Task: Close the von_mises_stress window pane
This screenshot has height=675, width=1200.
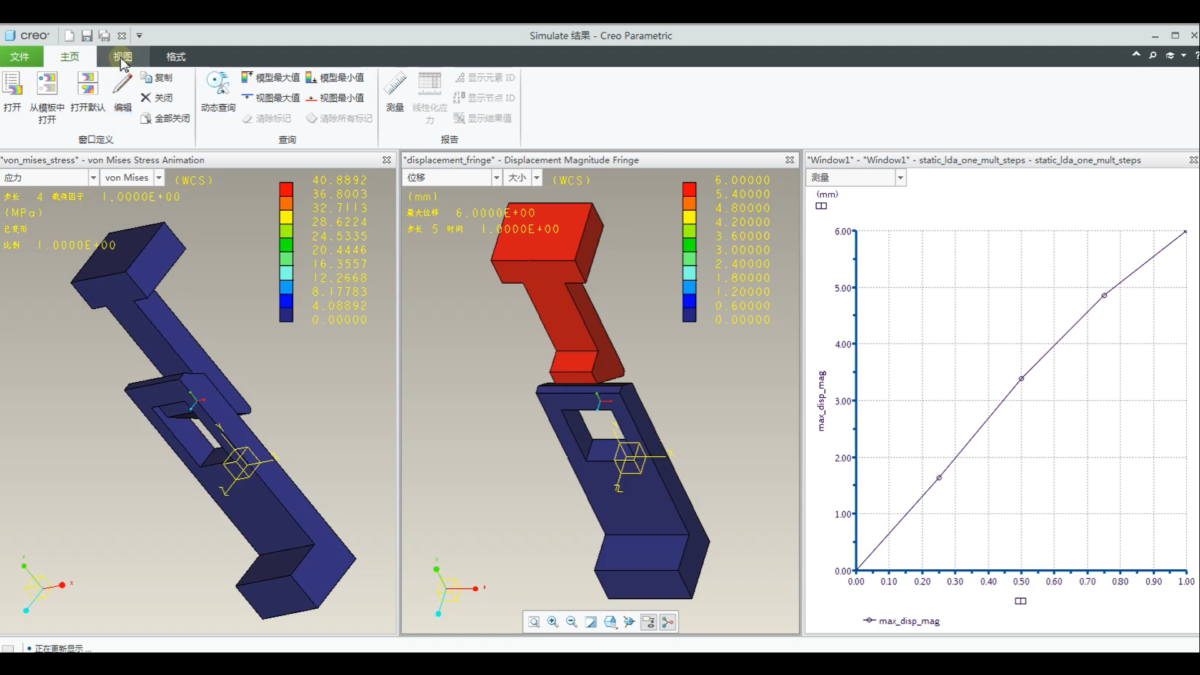Action: coord(387,160)
